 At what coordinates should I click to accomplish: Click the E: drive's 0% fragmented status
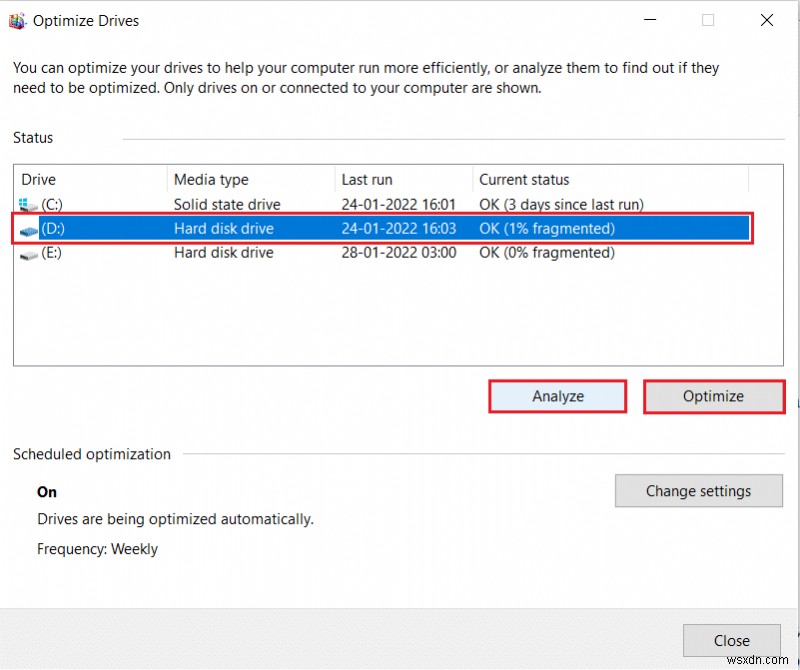pyautogui.click(x=547, y=253)
